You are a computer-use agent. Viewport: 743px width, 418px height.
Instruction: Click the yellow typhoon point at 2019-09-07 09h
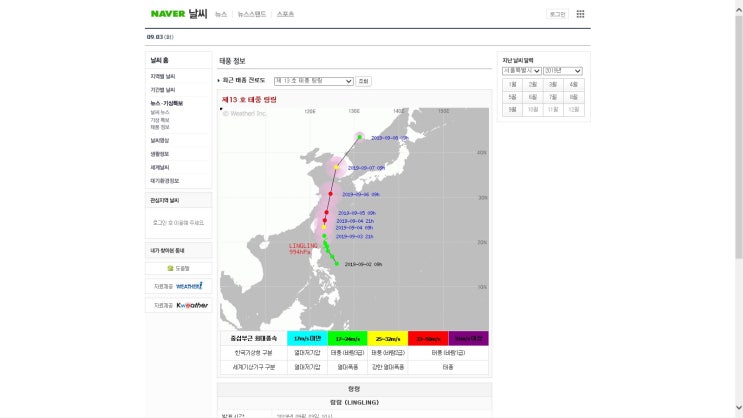tap(336, 167)
